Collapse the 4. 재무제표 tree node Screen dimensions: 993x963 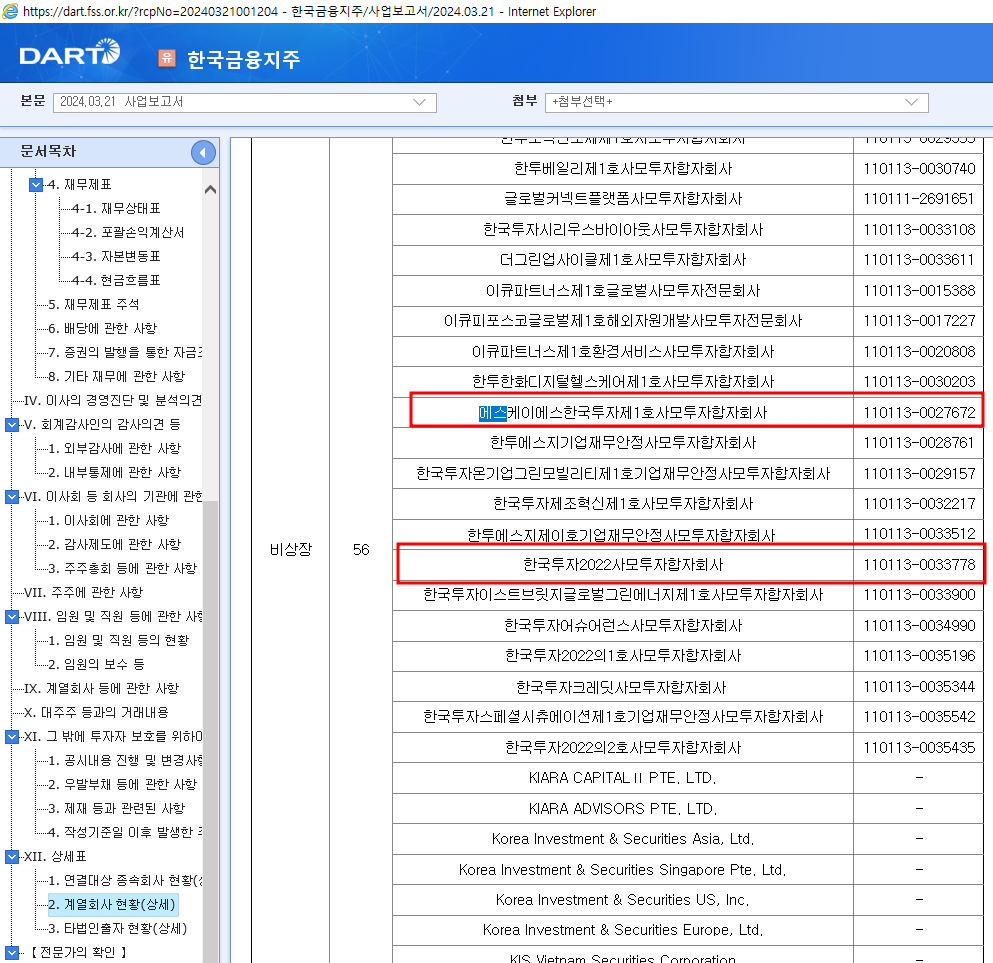point(36,185)
